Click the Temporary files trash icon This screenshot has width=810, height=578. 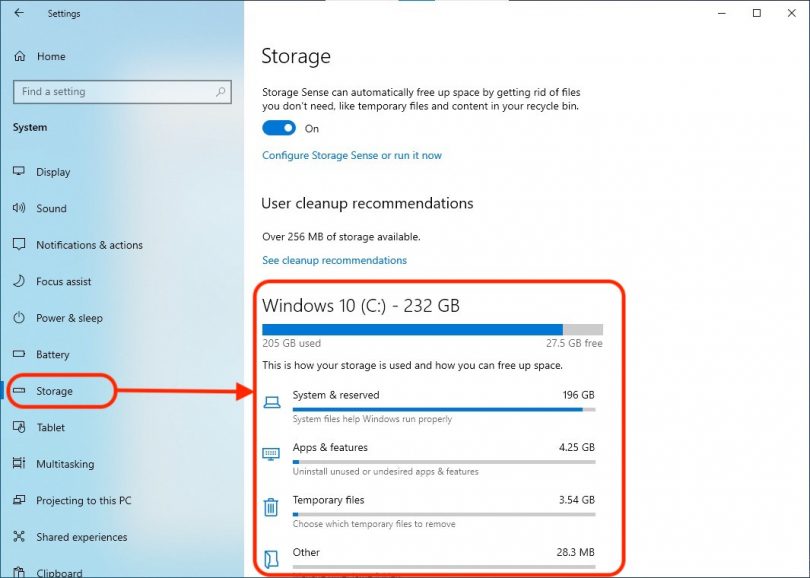coord(271,507)
